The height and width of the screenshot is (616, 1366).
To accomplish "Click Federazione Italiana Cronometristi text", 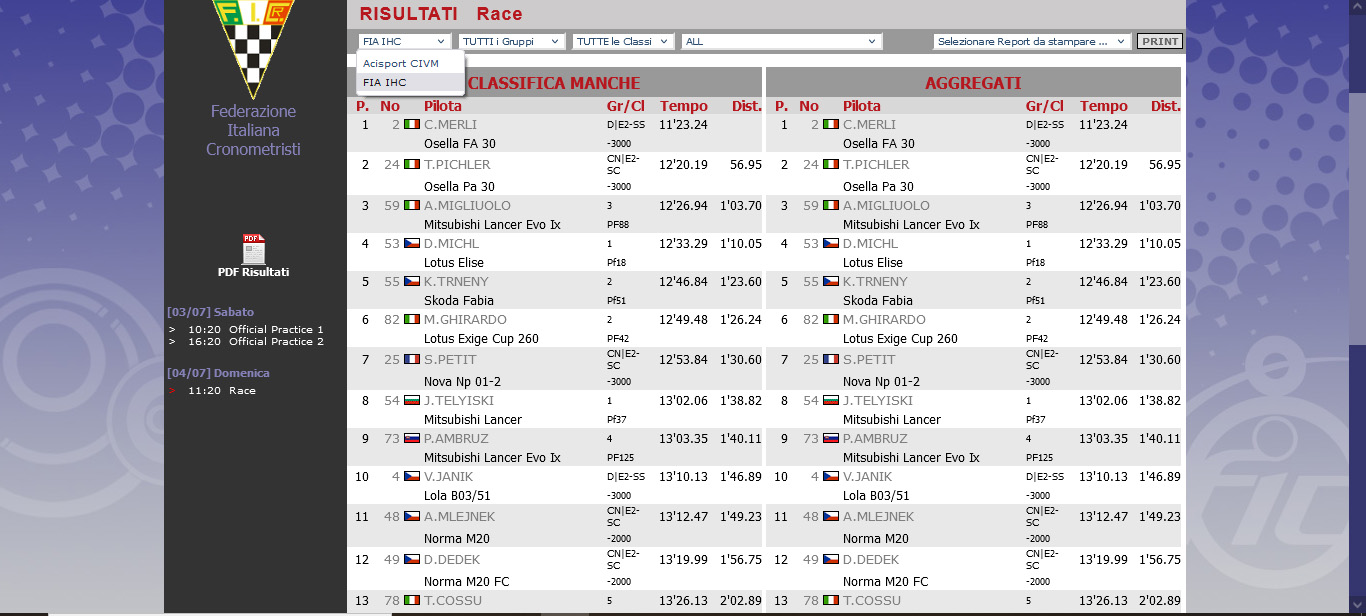I will click(253, 130).
